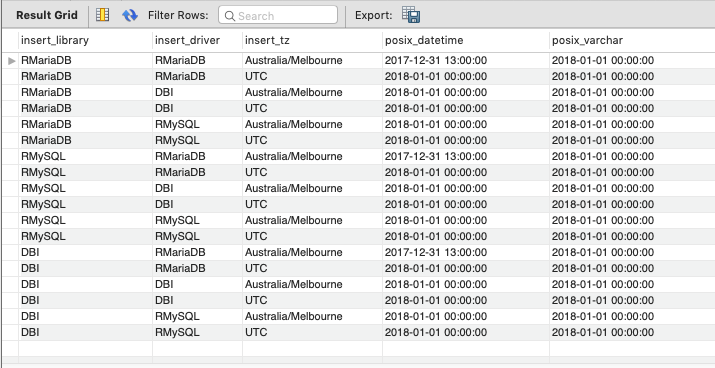This screenshot has height=368, width=715.
Task: Select posix_datetime cell of RMySQL/RMariaDB Melbourne row
Action: pyautogui.click(x=466, y=156)
